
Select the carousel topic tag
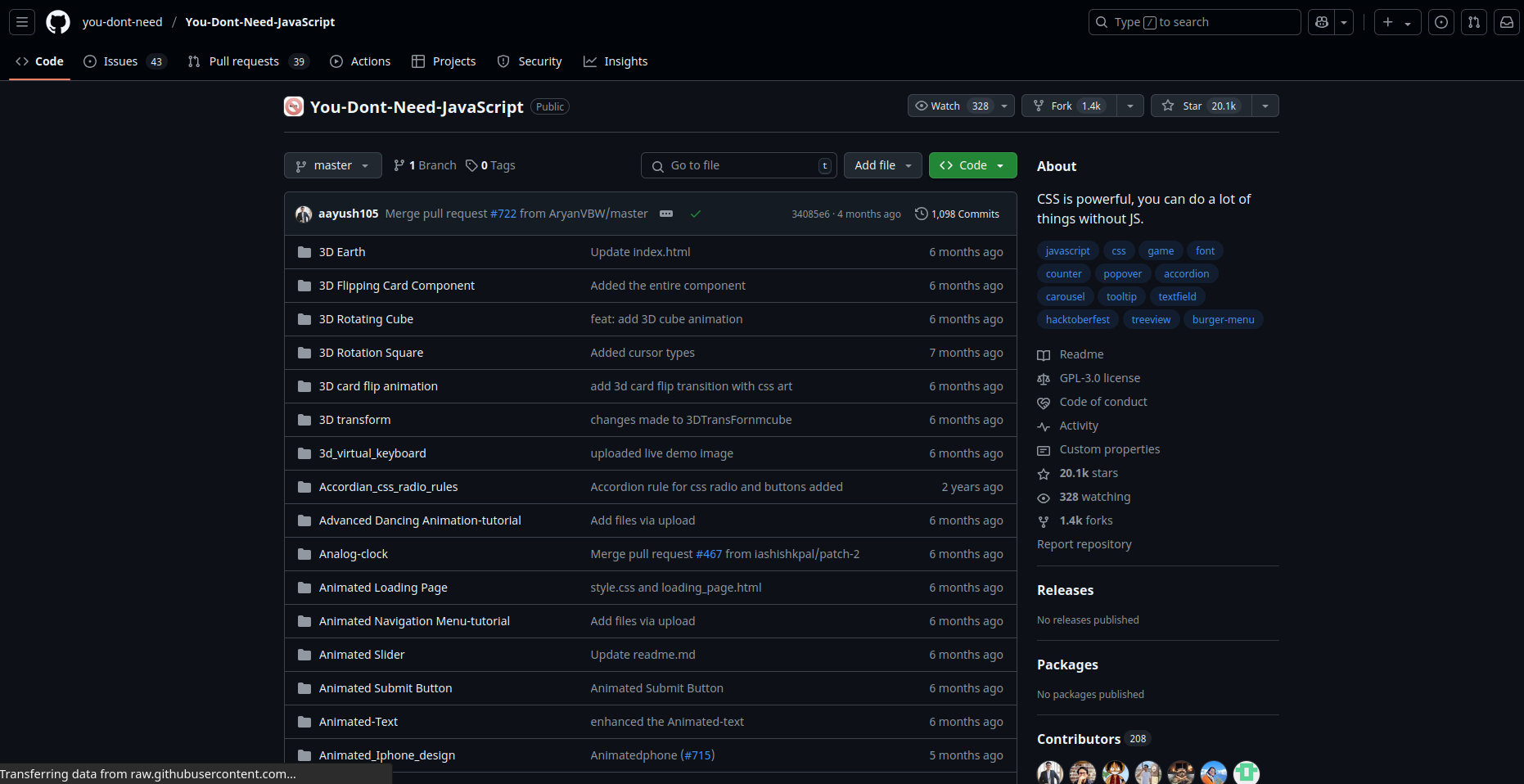point(1066,297)
